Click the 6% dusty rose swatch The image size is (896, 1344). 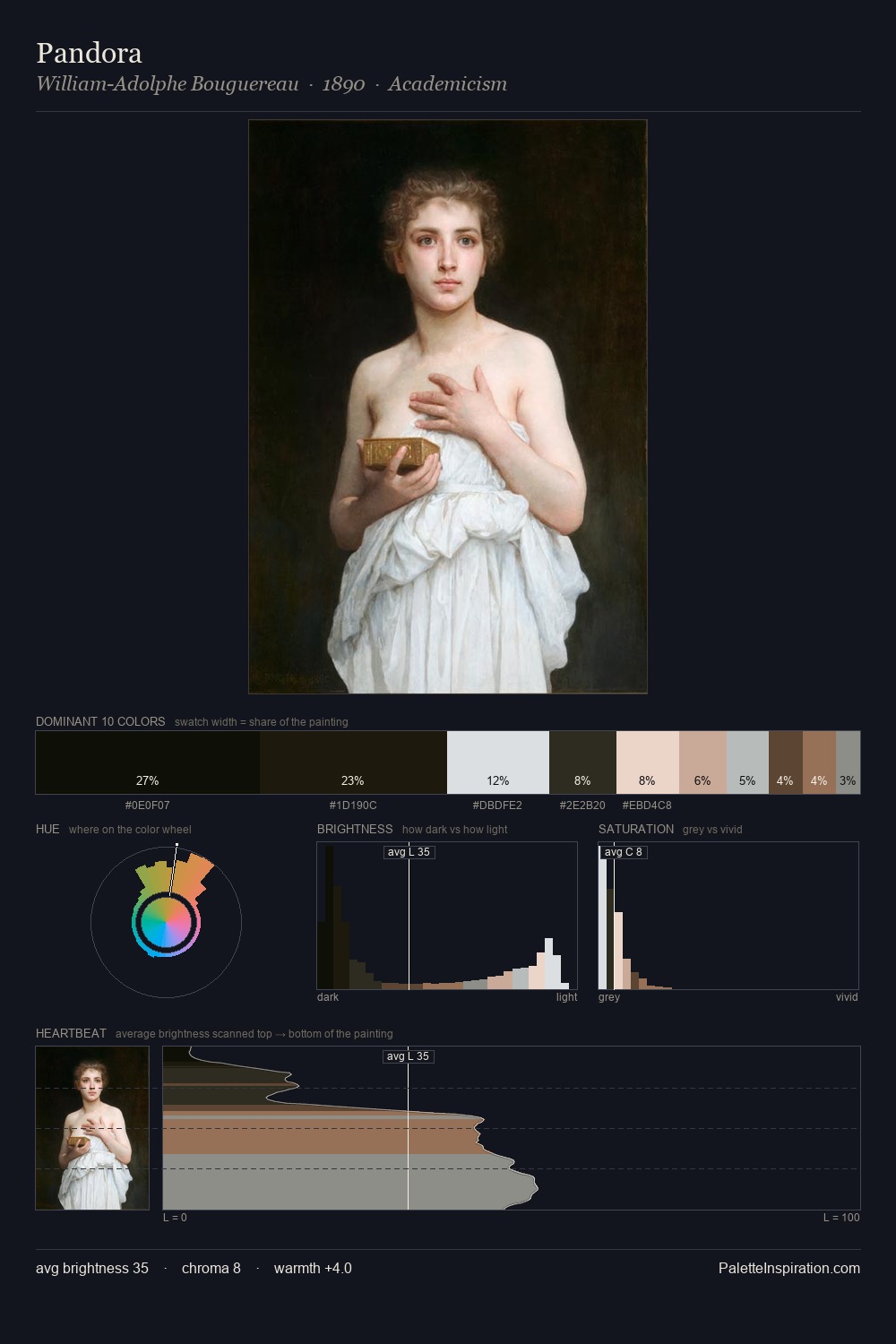pos(702,762)
